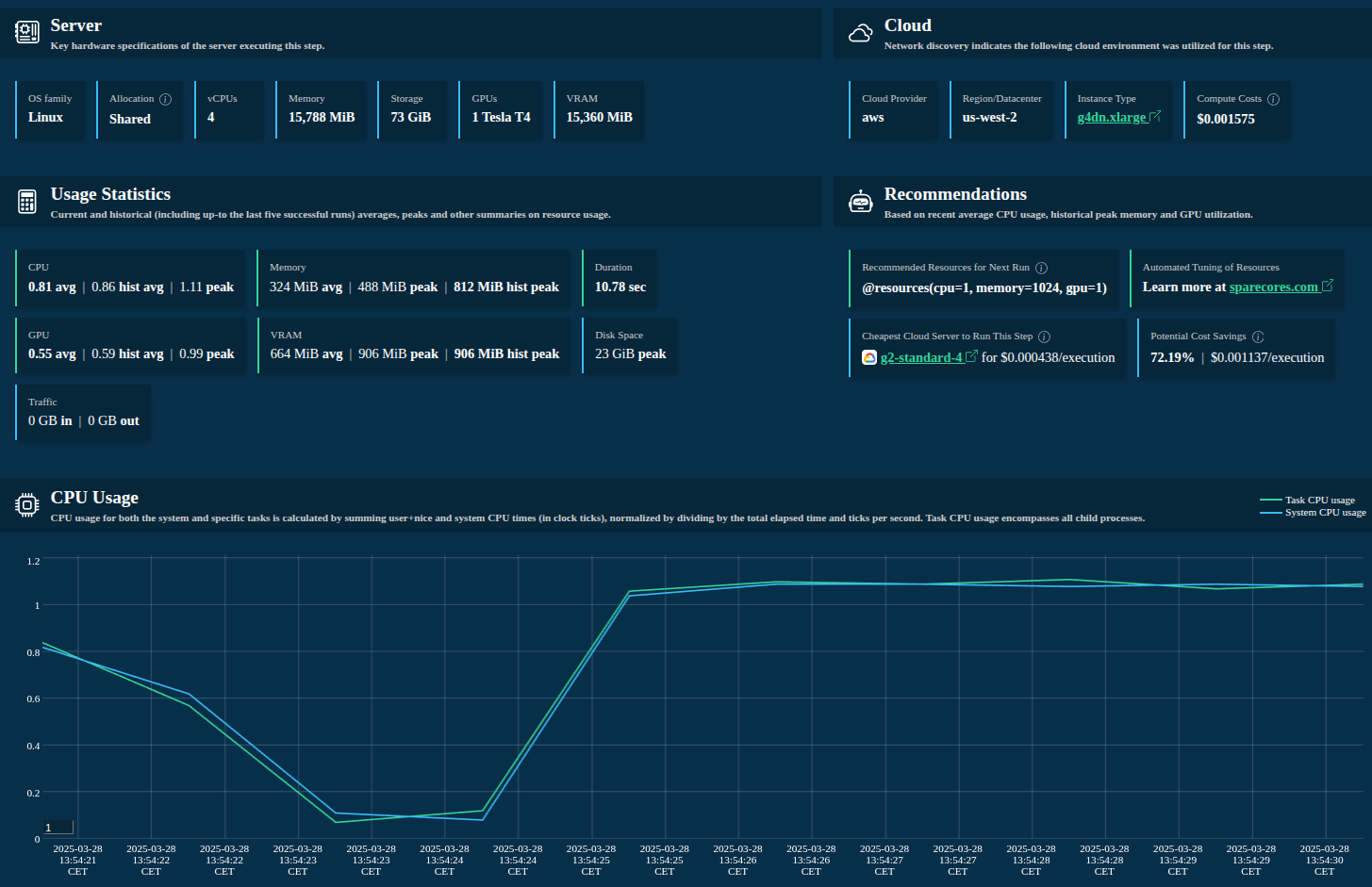This screenshot has height=887, width=1372.
Task: Click the range input box showing 1
Action: [58, 828]
